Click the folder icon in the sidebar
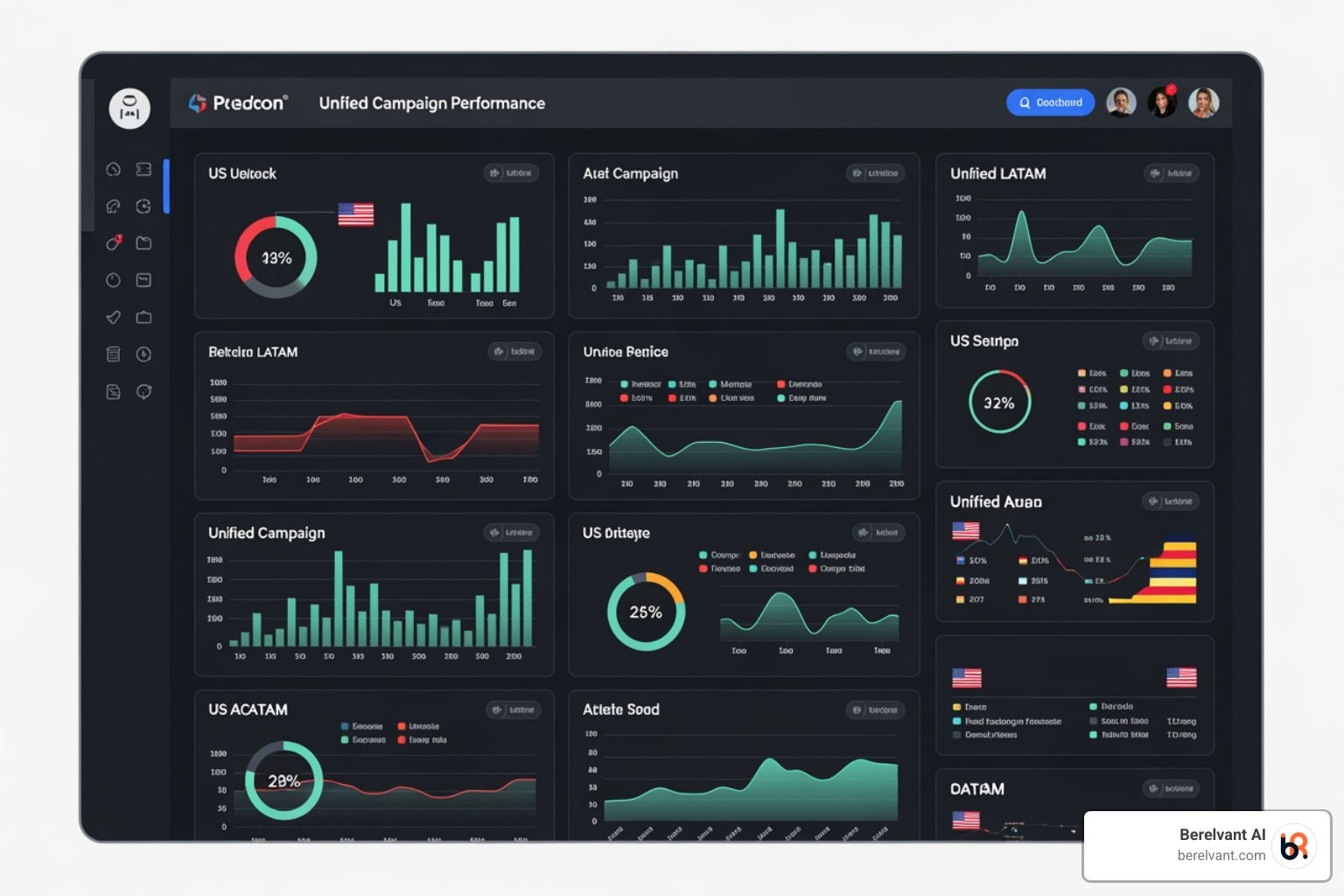Image resolution: width=1344 pixels, height=896 pixels. point(143,243)
